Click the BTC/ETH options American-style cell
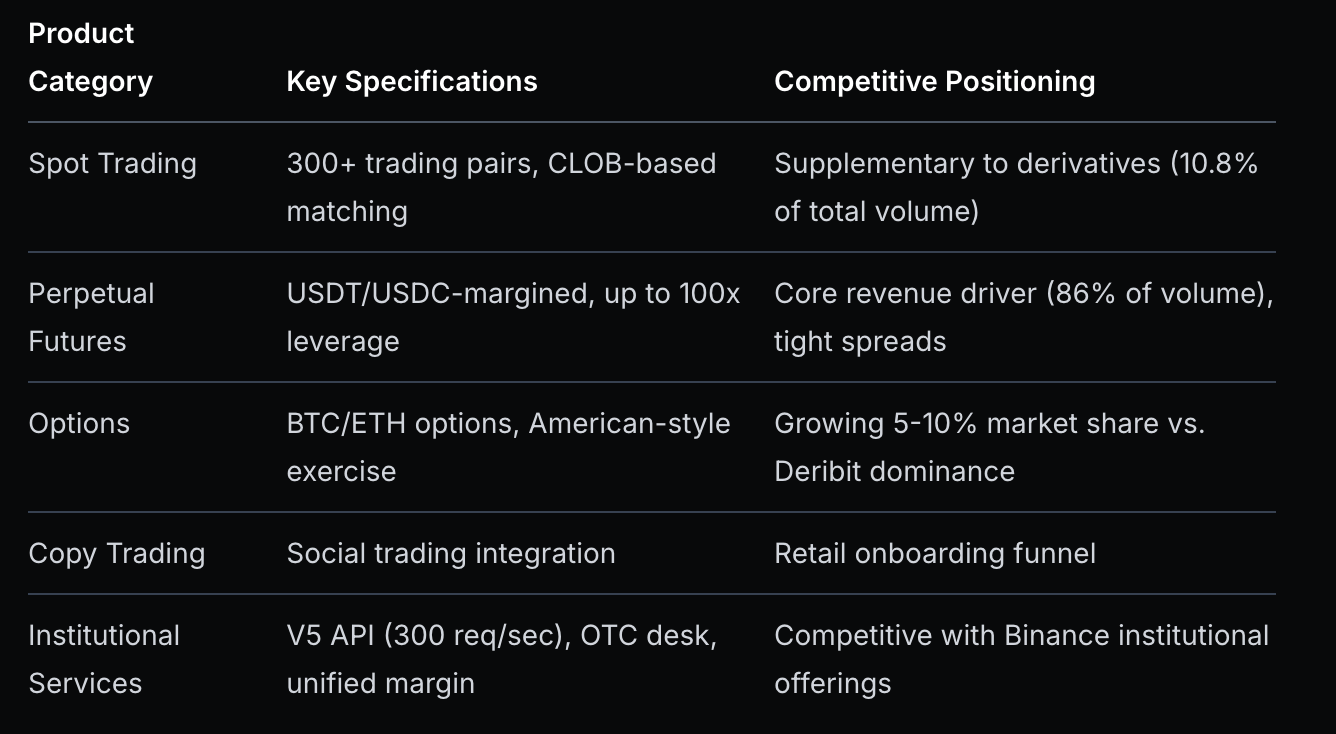1336x734 pixels. (508, 447)
